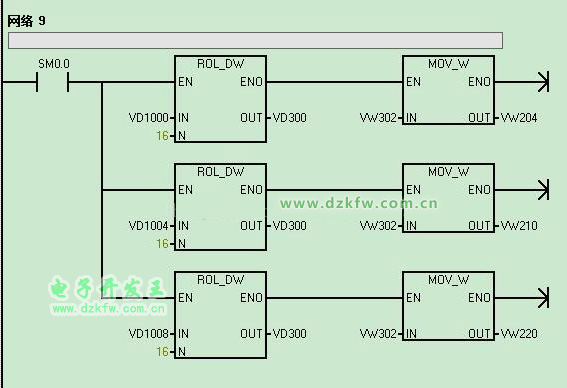The width and height of the screenshot is (567, 388).
Task: Click the arrow after the VW204 MOV_W
Action: click(x=543, y=82)
